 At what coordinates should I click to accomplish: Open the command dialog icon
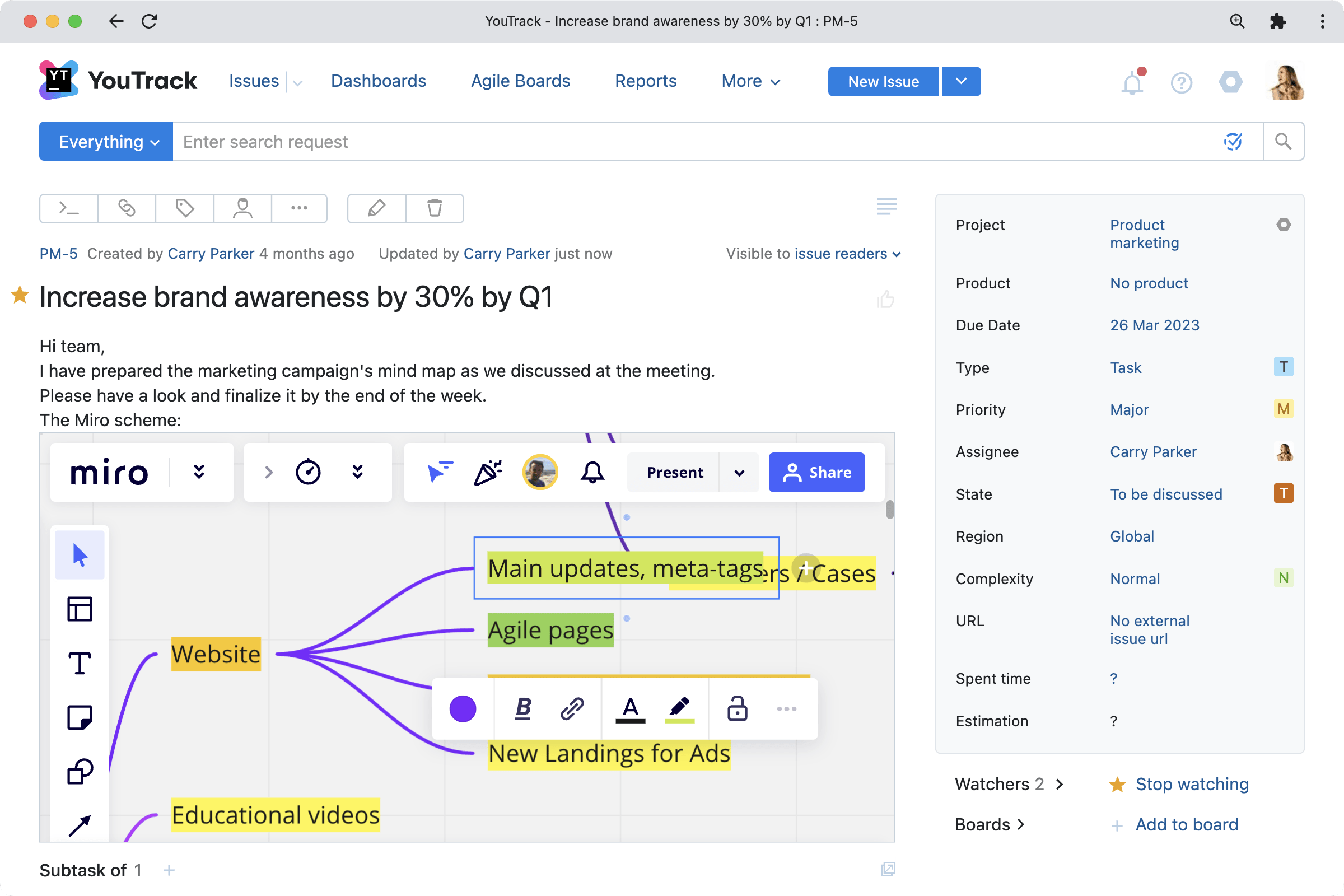(69, 208)
